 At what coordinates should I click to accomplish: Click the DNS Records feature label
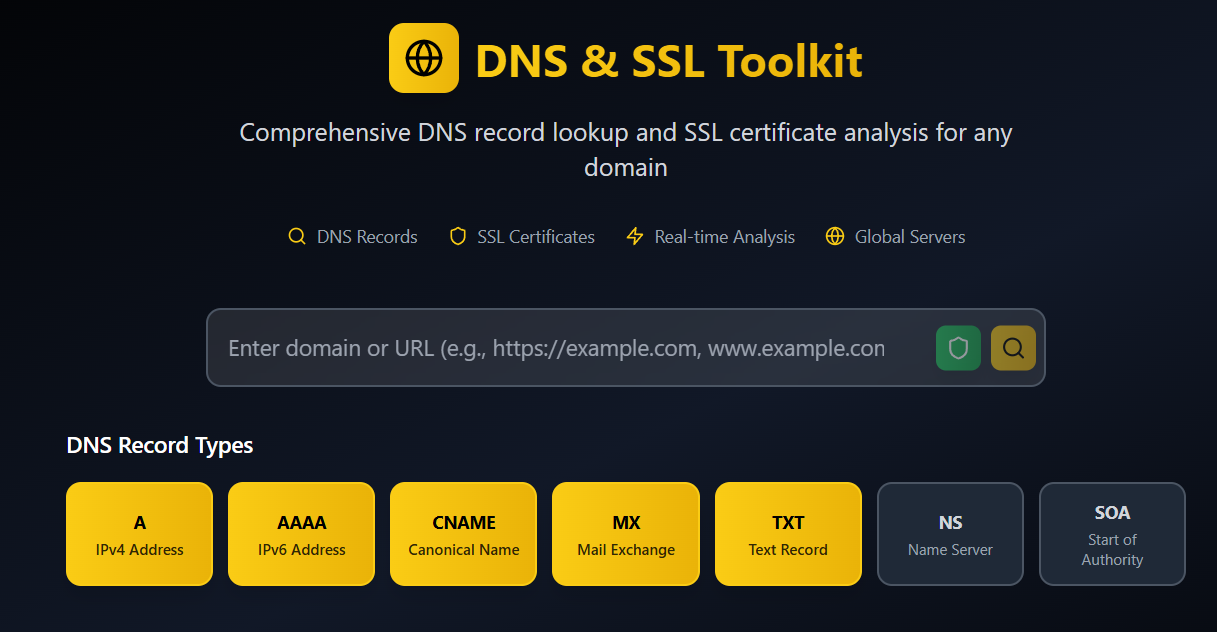pyautogui.click(x=367, y=237)
